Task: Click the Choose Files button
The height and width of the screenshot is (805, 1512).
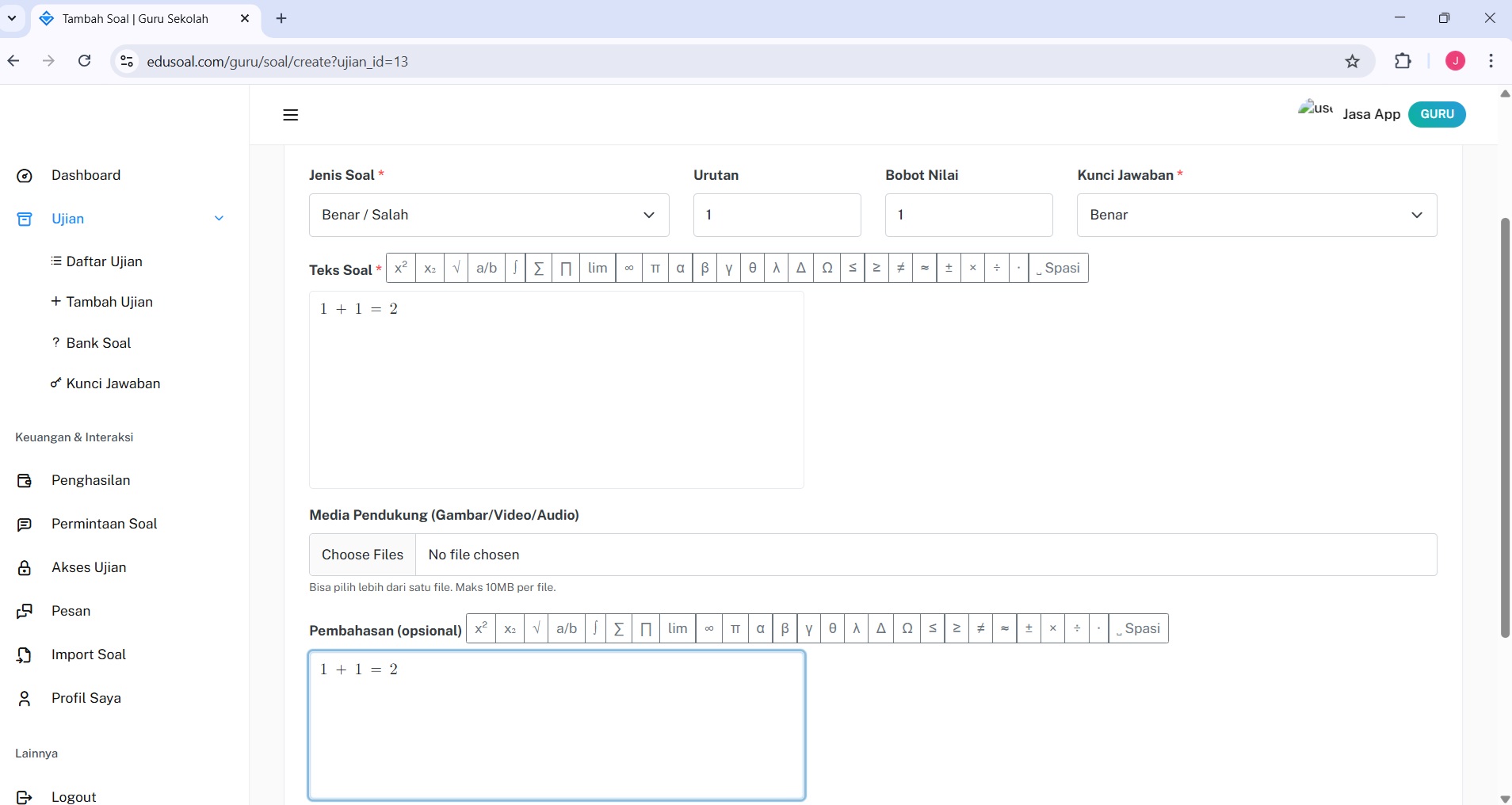Action: 362,555
